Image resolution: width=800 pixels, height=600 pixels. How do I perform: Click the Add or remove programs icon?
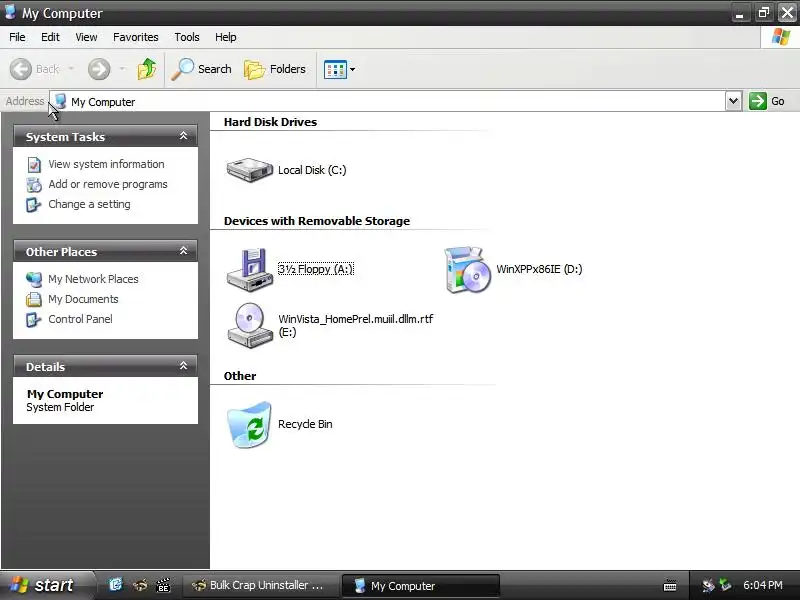click(34, 184)
